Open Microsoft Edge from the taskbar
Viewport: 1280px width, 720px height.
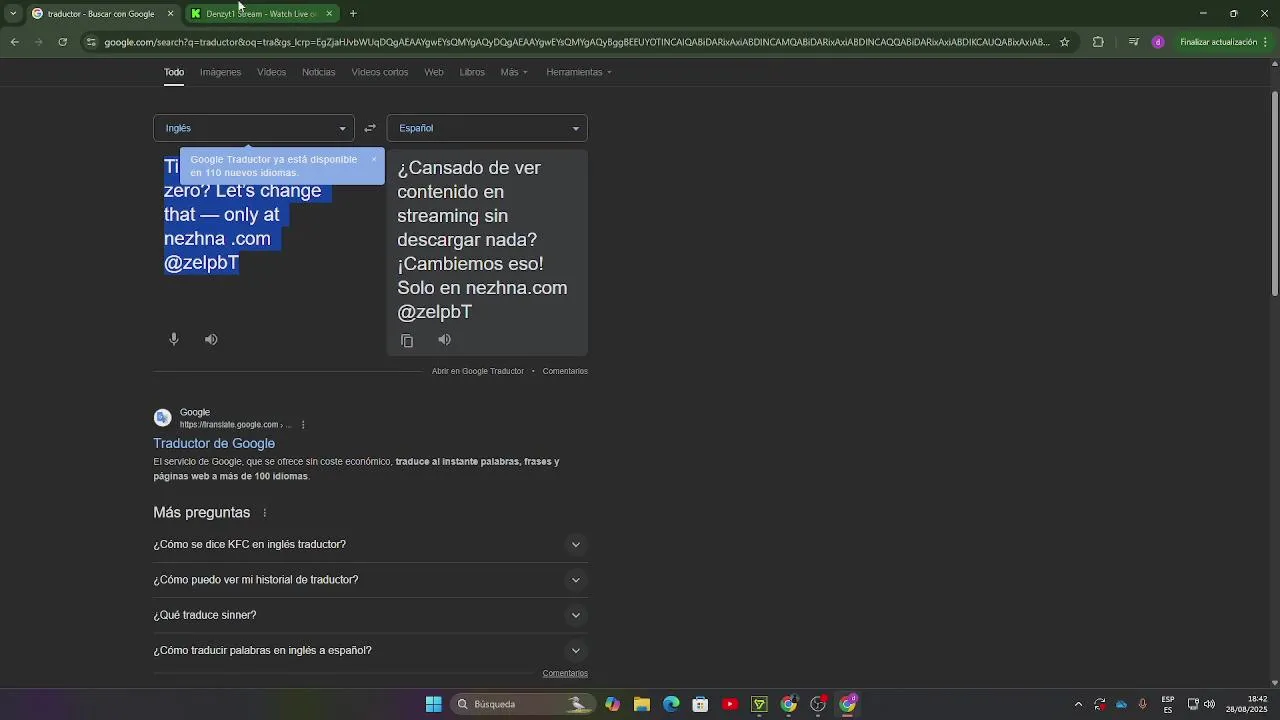[671, 704]
